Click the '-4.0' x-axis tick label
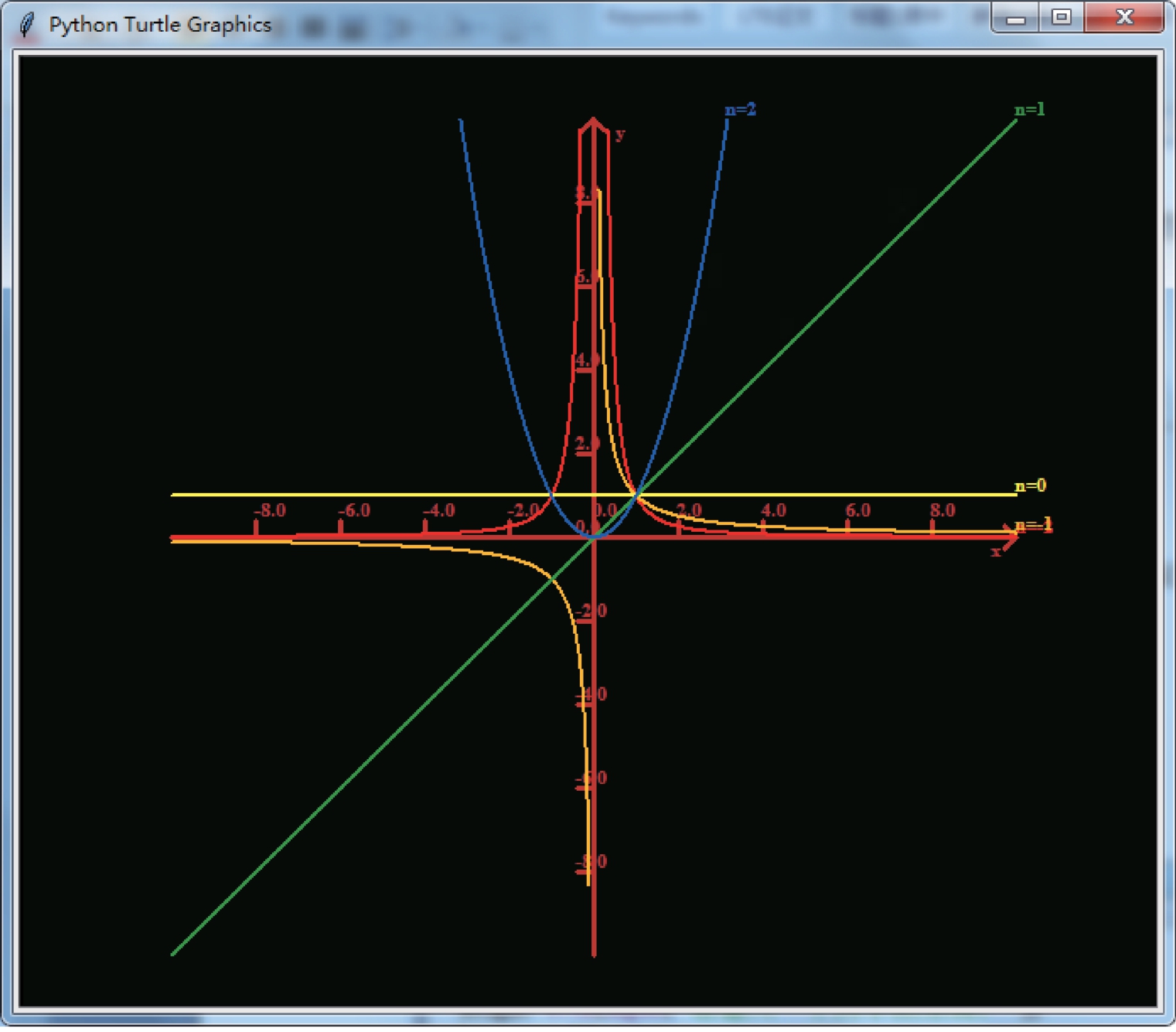Image resolution: width=1176 pixels, height=1032 pixels. (439, 510)
